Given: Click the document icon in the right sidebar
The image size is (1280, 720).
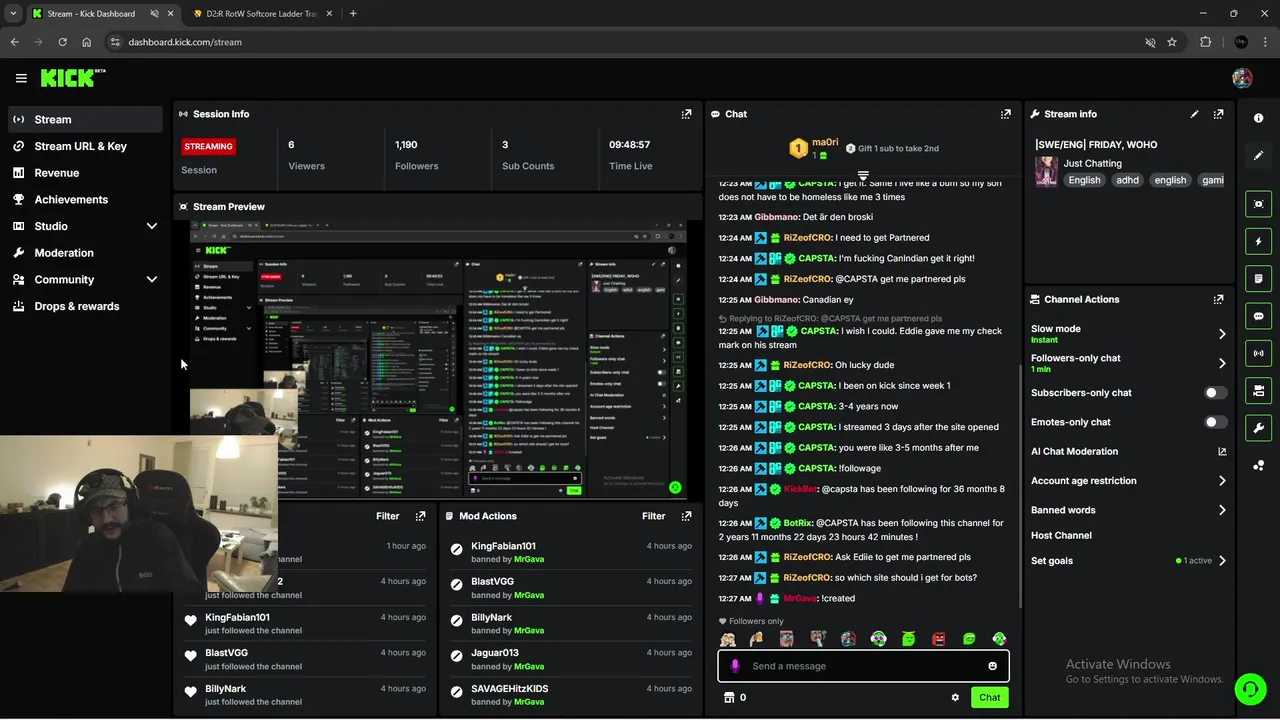Looking at the screenshot, I should click(x=1258, y=278).
